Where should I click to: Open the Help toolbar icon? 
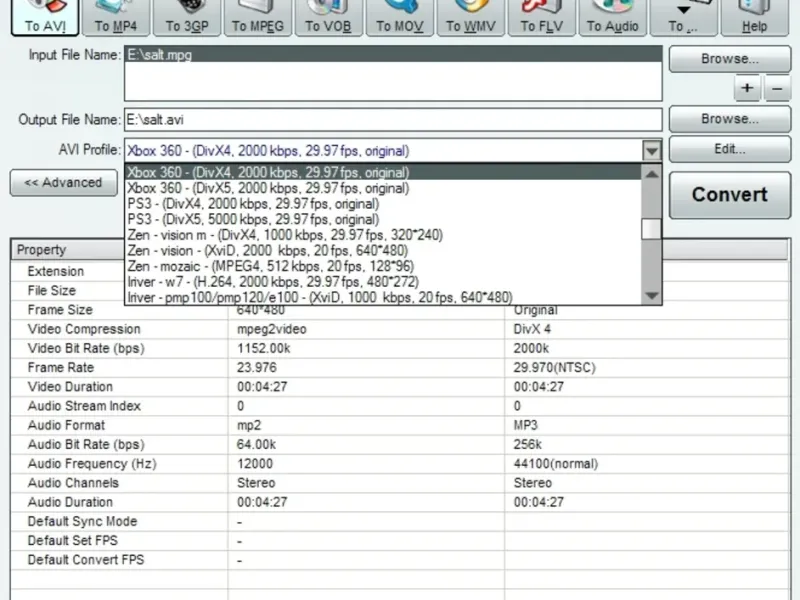click(754, 17)
